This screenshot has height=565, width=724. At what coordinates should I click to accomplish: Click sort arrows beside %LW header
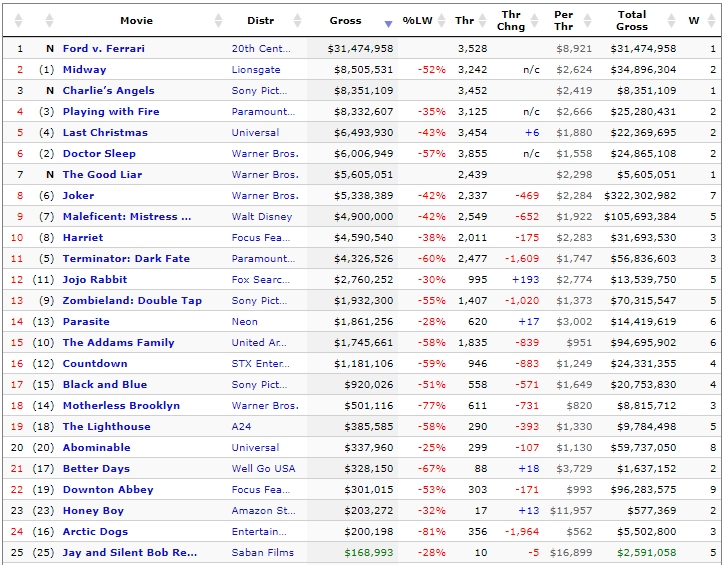point(441,20)
